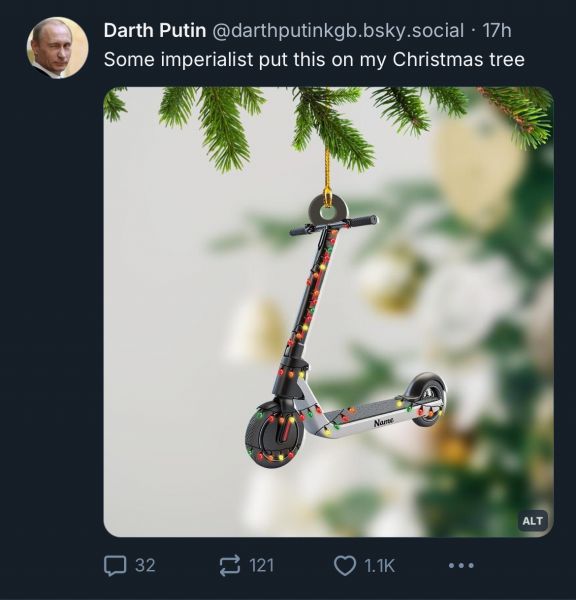Click the 121 reposts count
Screen dimensions: 576x600
pos(261,565)
